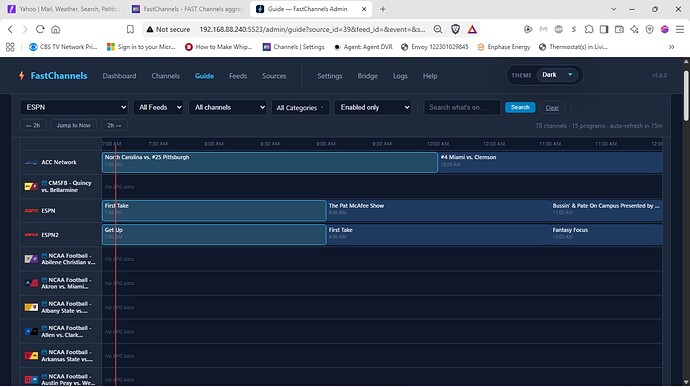690x387 pixels.
Task: Click the NCAA Football Arkansas State logo
Action: [x=31, y=356]
